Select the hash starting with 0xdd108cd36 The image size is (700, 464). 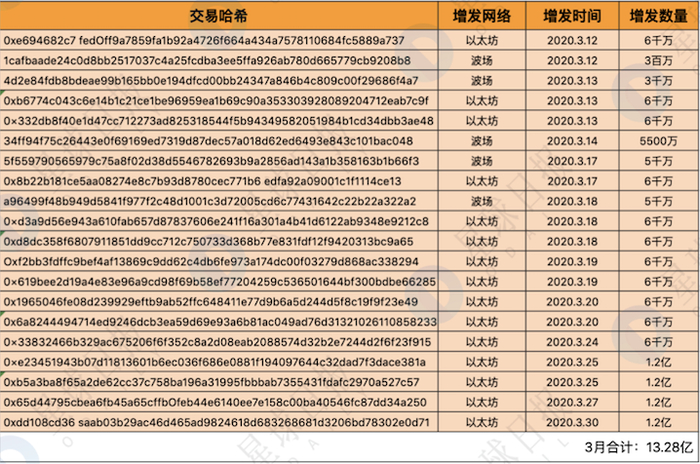[217, 422]
